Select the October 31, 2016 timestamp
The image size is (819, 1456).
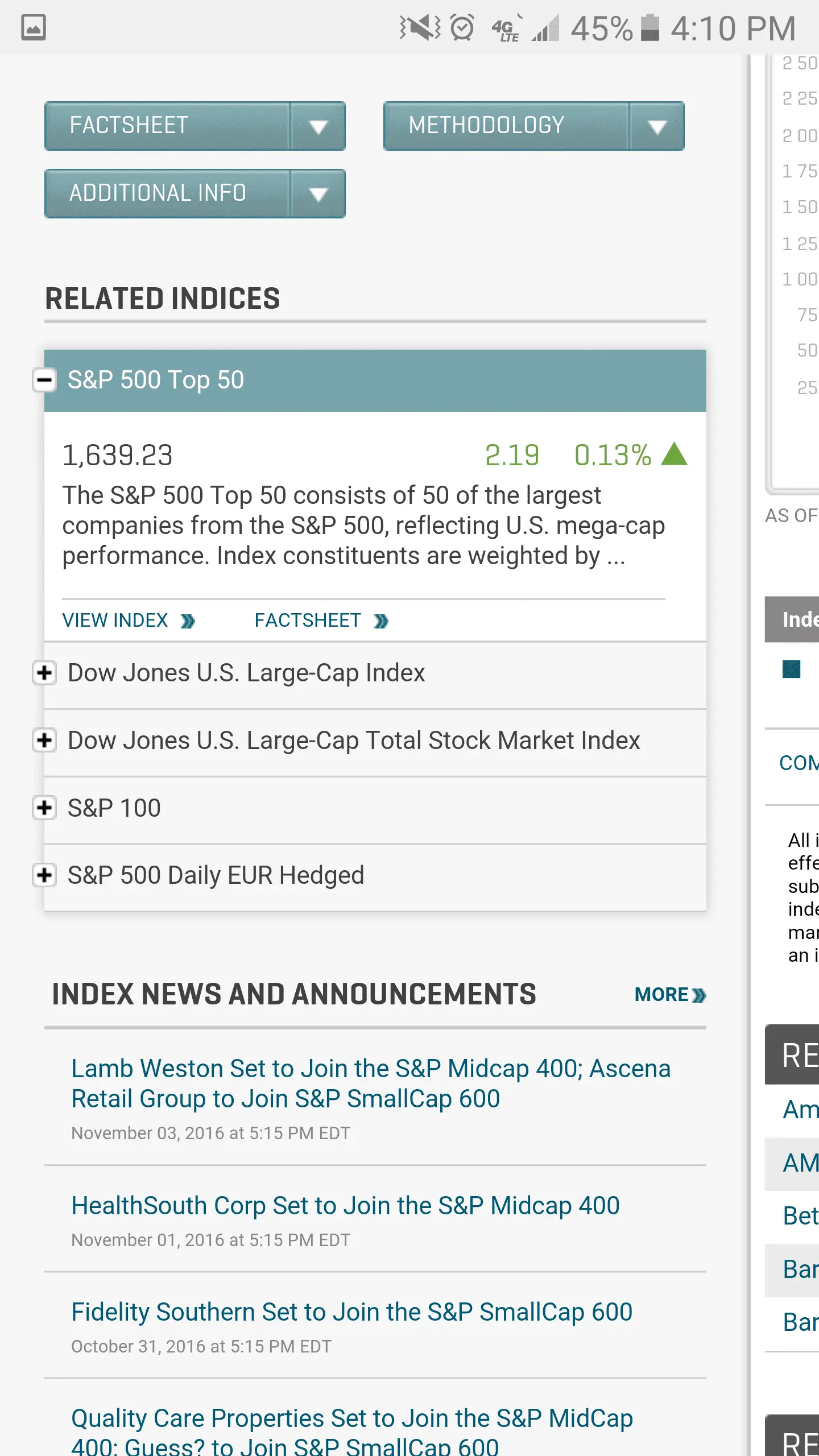click(201, 1347)
